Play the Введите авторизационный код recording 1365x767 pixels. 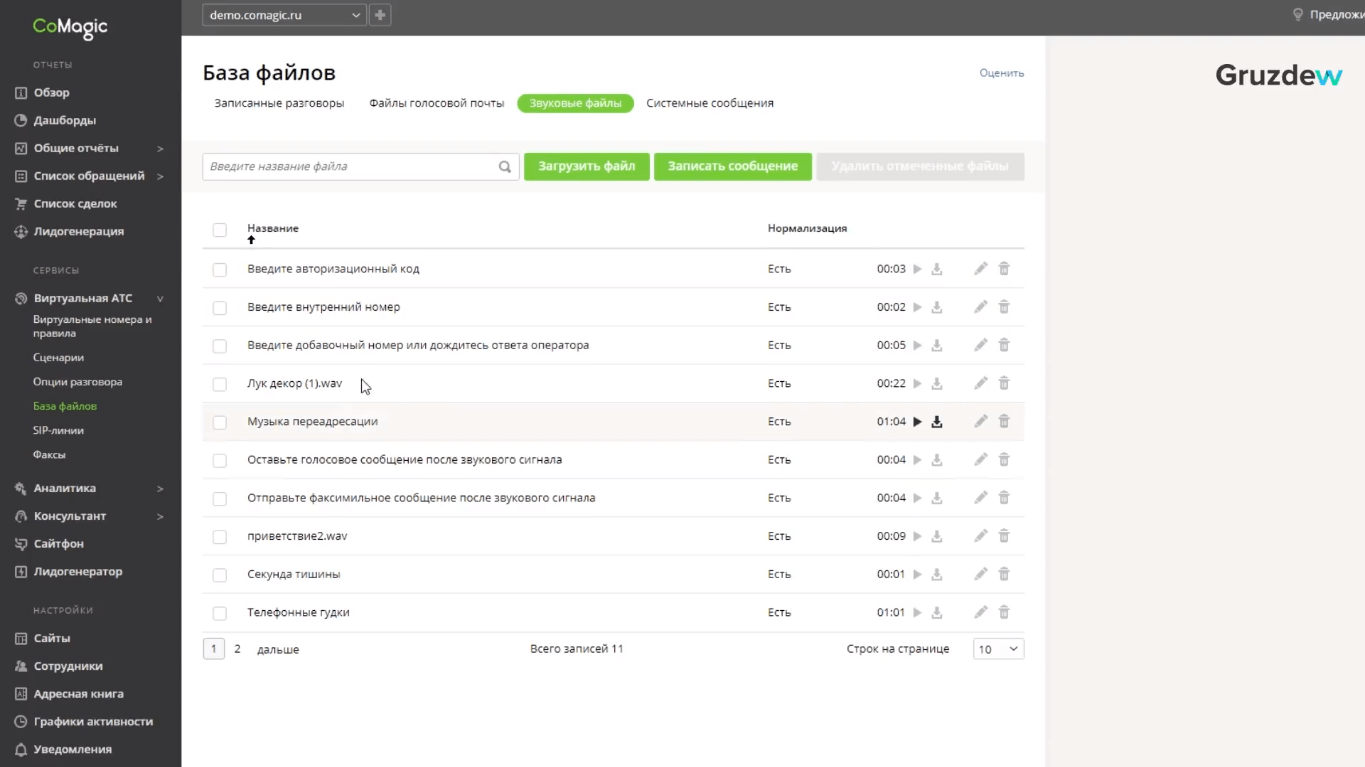point(917,269)
